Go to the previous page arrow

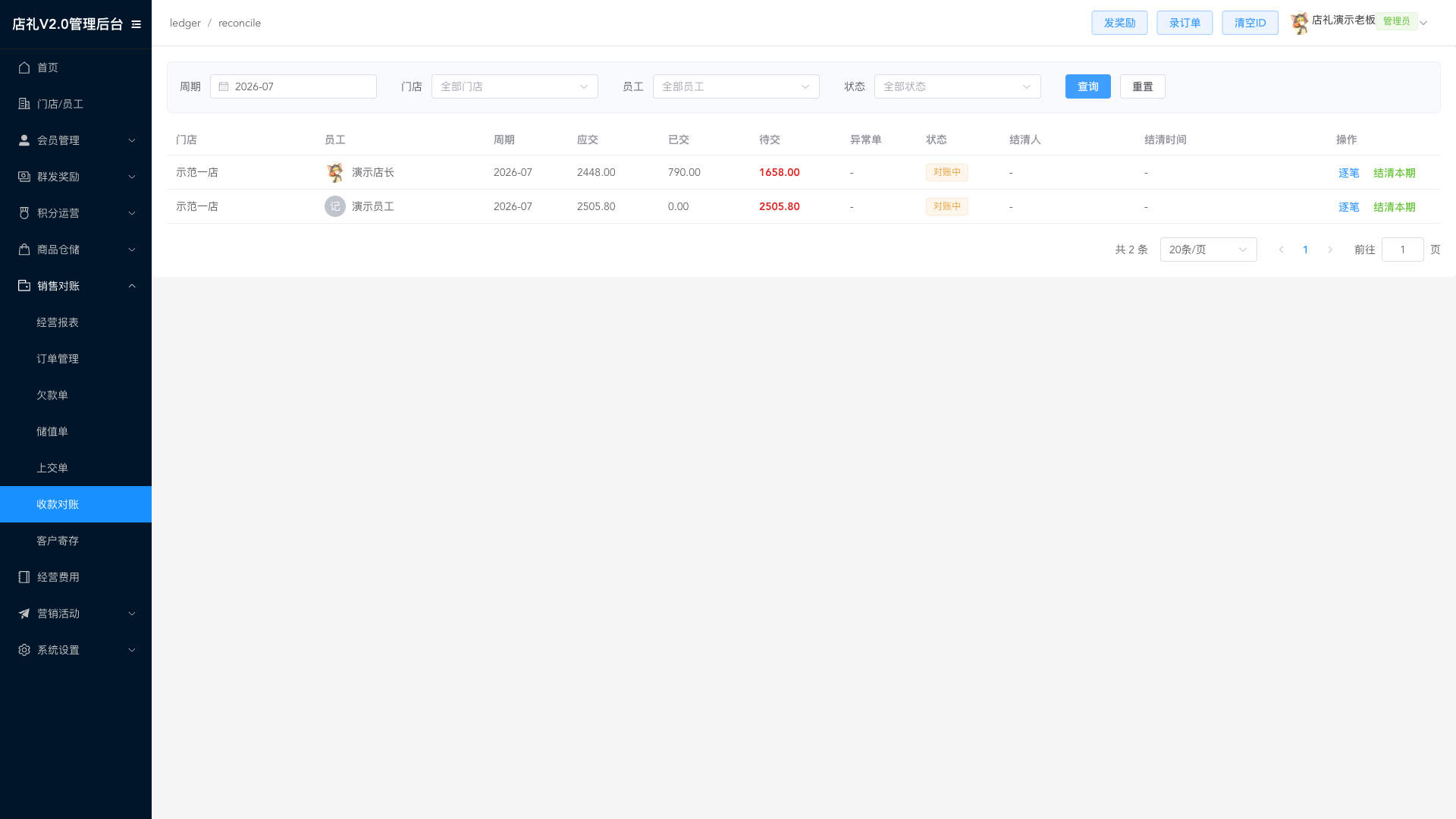point(1282,249)
